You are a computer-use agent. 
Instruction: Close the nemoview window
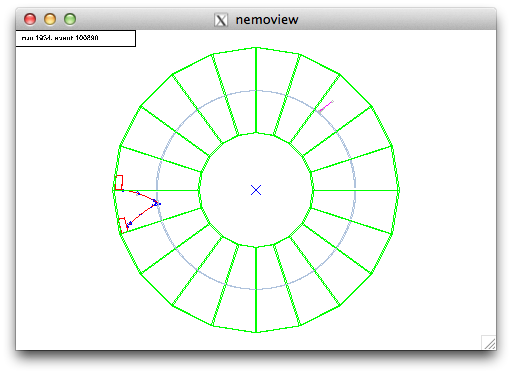30,19
